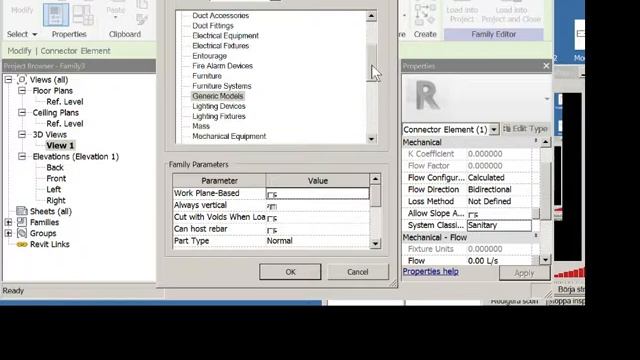The image size is (640, 360).
Task: Click category list scroll down arrow
Action: pos(371,139)
